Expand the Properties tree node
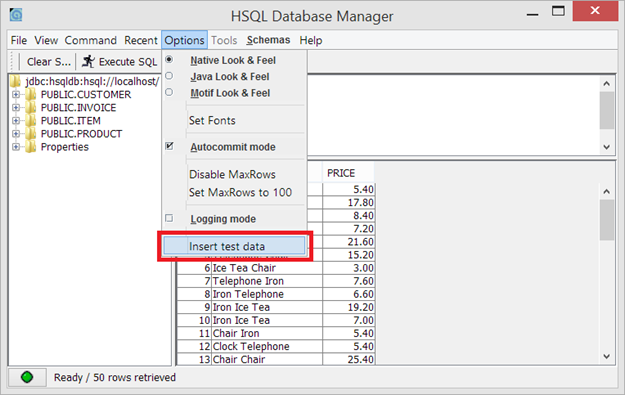The height and width of the screenshot is (395, 625). pos(16,147)
